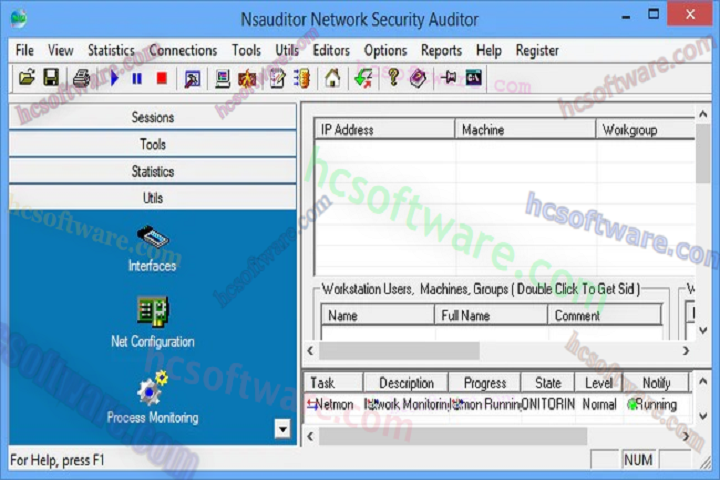Click the Normal level cell

[x=599, y=404]
